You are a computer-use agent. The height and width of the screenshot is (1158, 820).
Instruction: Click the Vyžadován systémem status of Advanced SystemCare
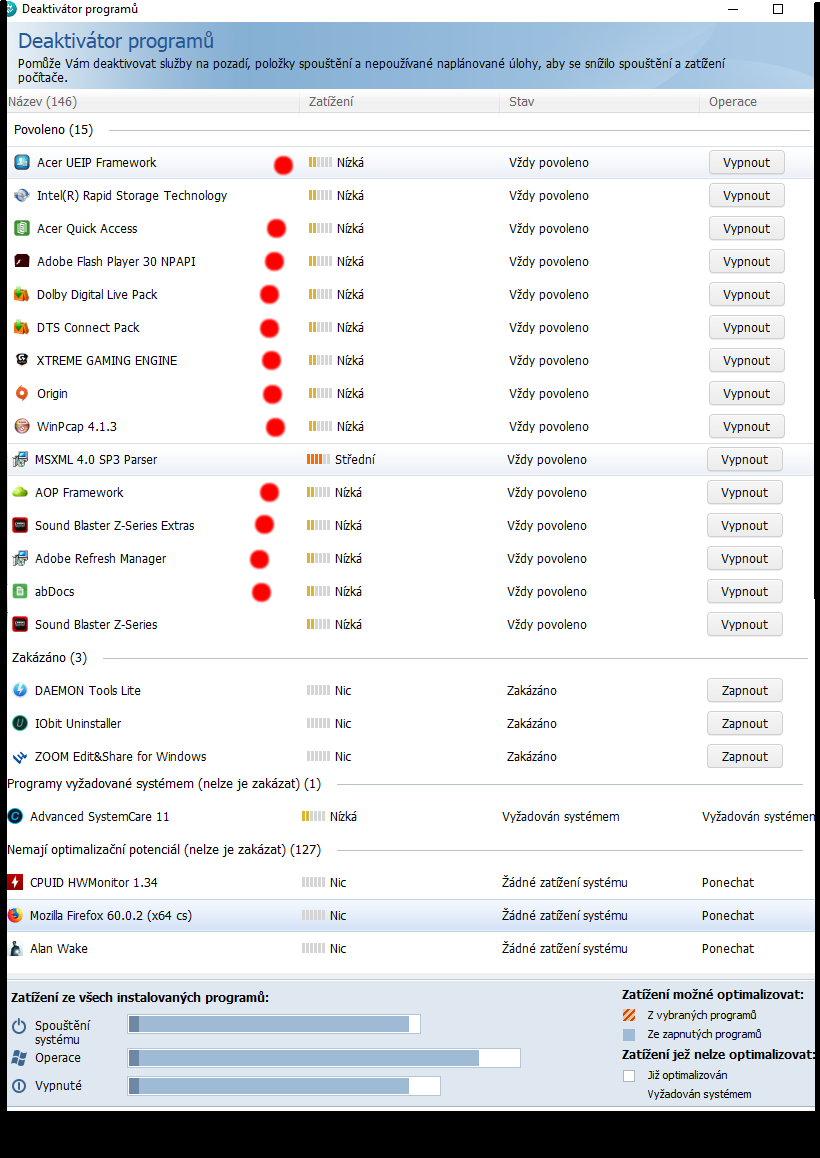coord(561,817)
